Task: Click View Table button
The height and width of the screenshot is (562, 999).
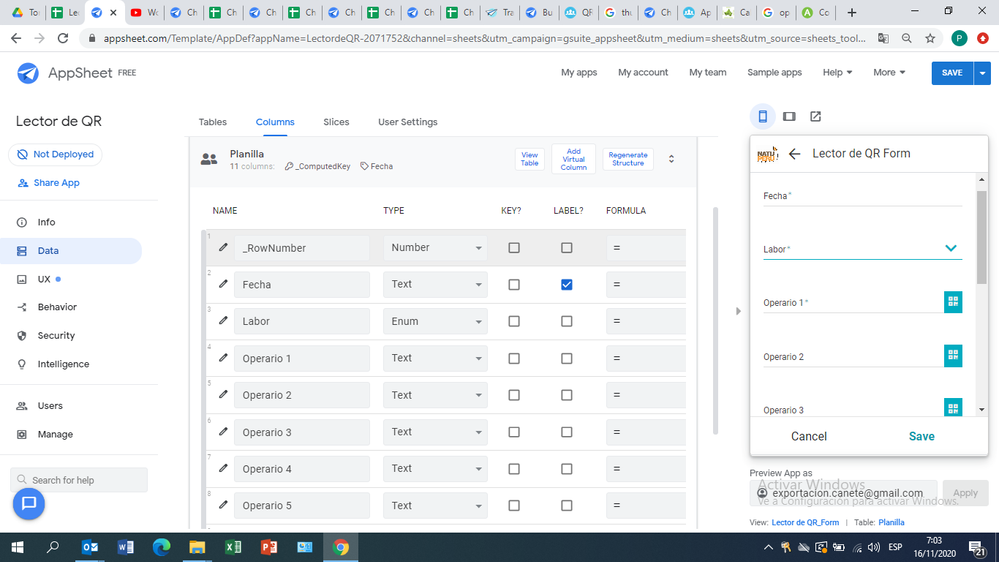Action: [x=529, y=159]
